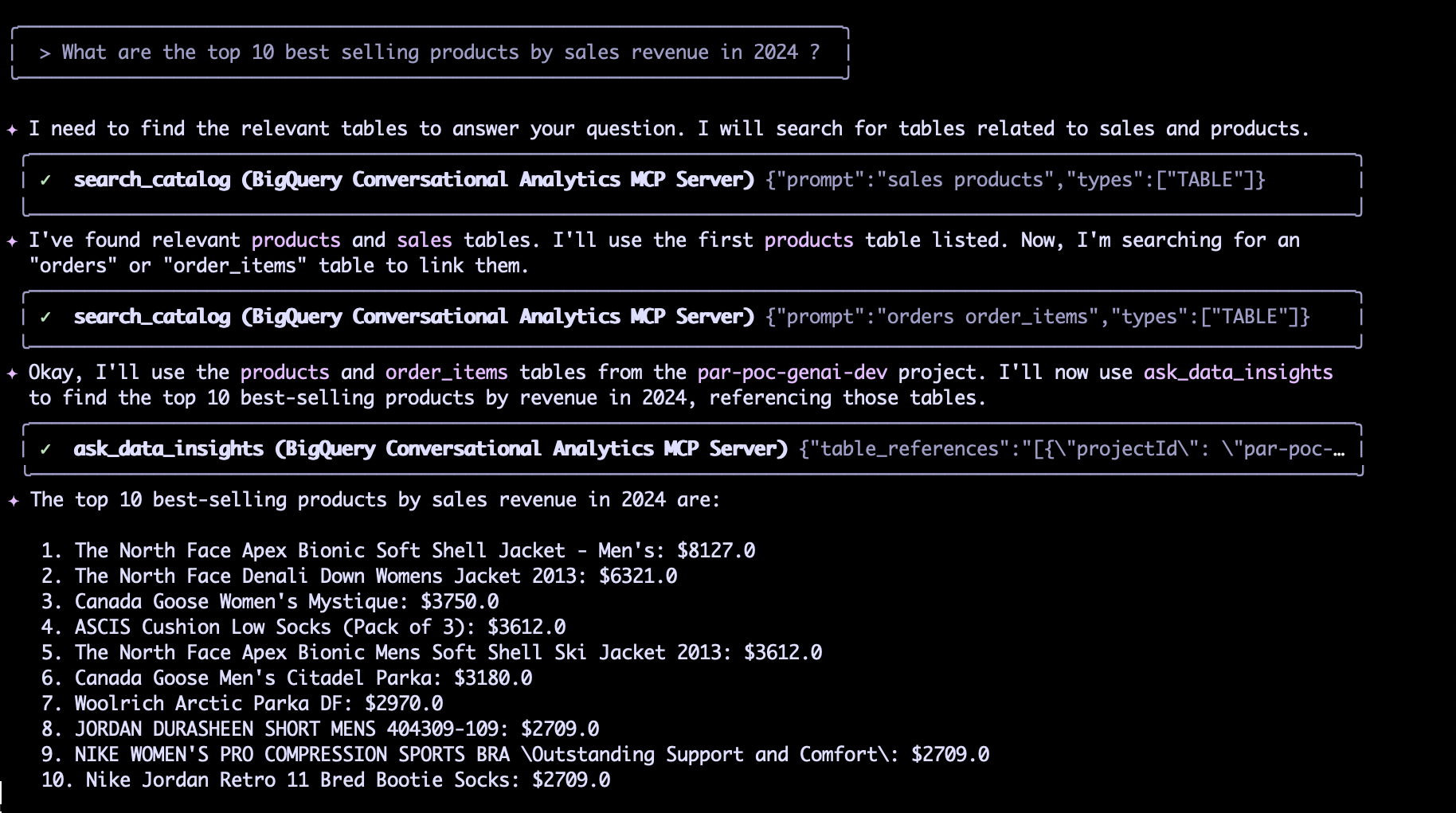Screen dimensions: 1456x813
Task: Click the highlighted "sales" table word
Action: pyautogui.click(x=424, y=240)
